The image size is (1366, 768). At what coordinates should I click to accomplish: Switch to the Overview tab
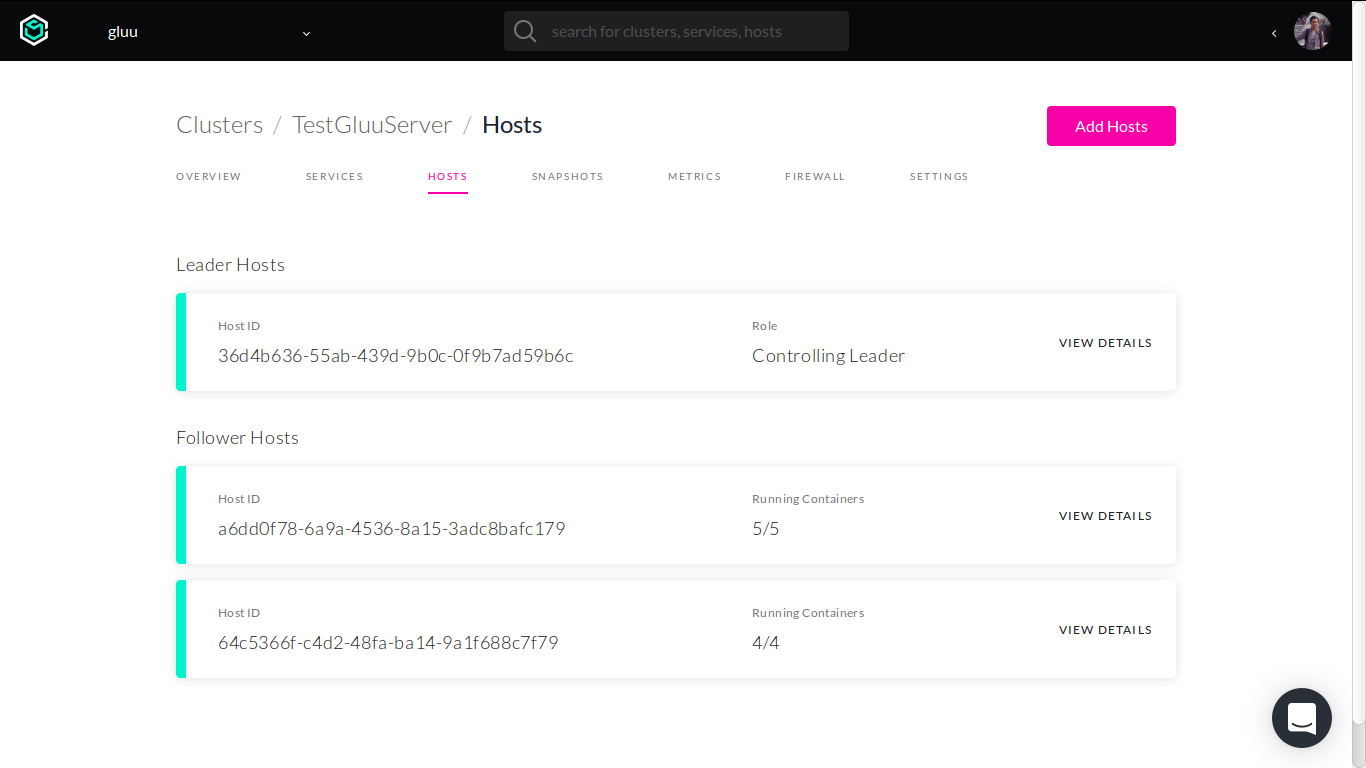pyautogui.click(x=208, y=177)
